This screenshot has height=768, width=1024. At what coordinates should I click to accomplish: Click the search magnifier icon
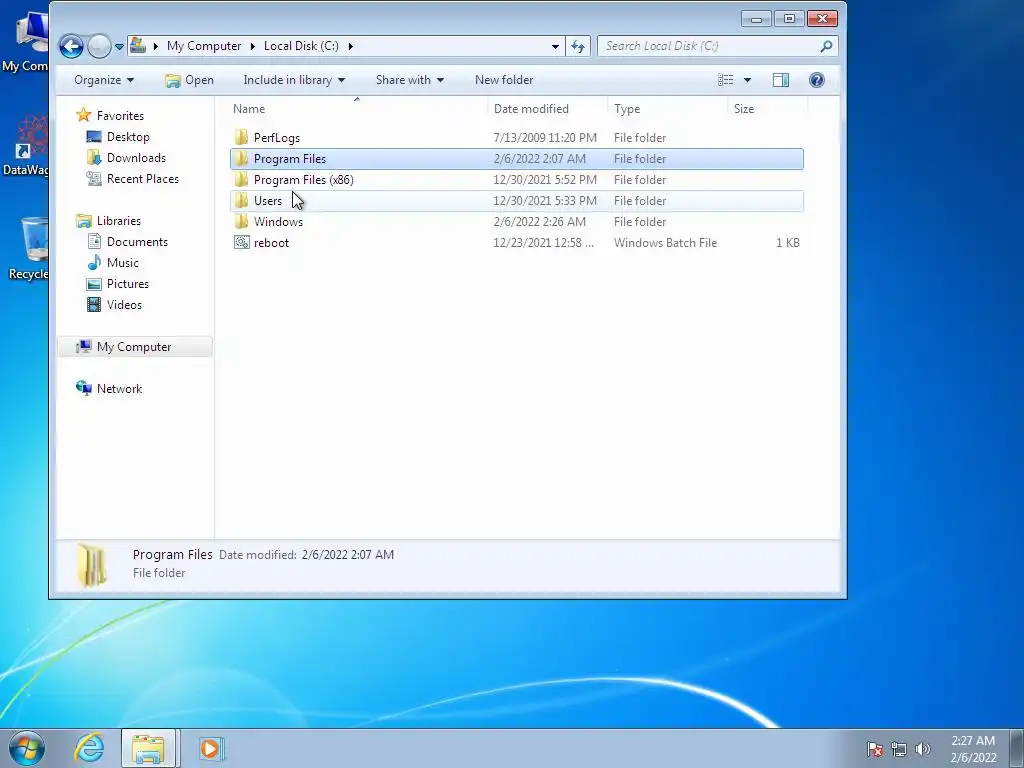[827, 46]
